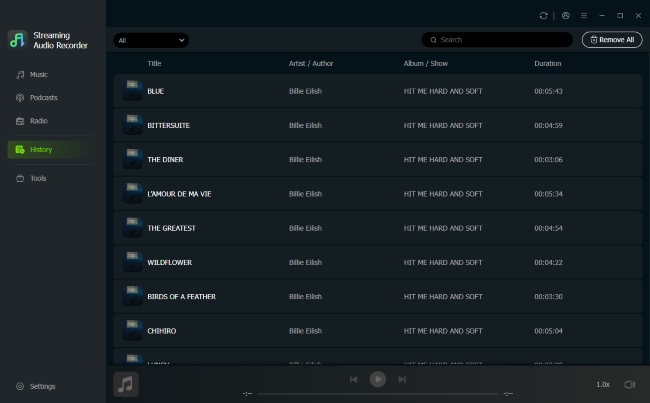Image resolution: width=650 pixels, height=403 pixels.
Task: Select L'AMOUR DE MA VIE title
Action: pyautogui.click(x=179, y=194)
